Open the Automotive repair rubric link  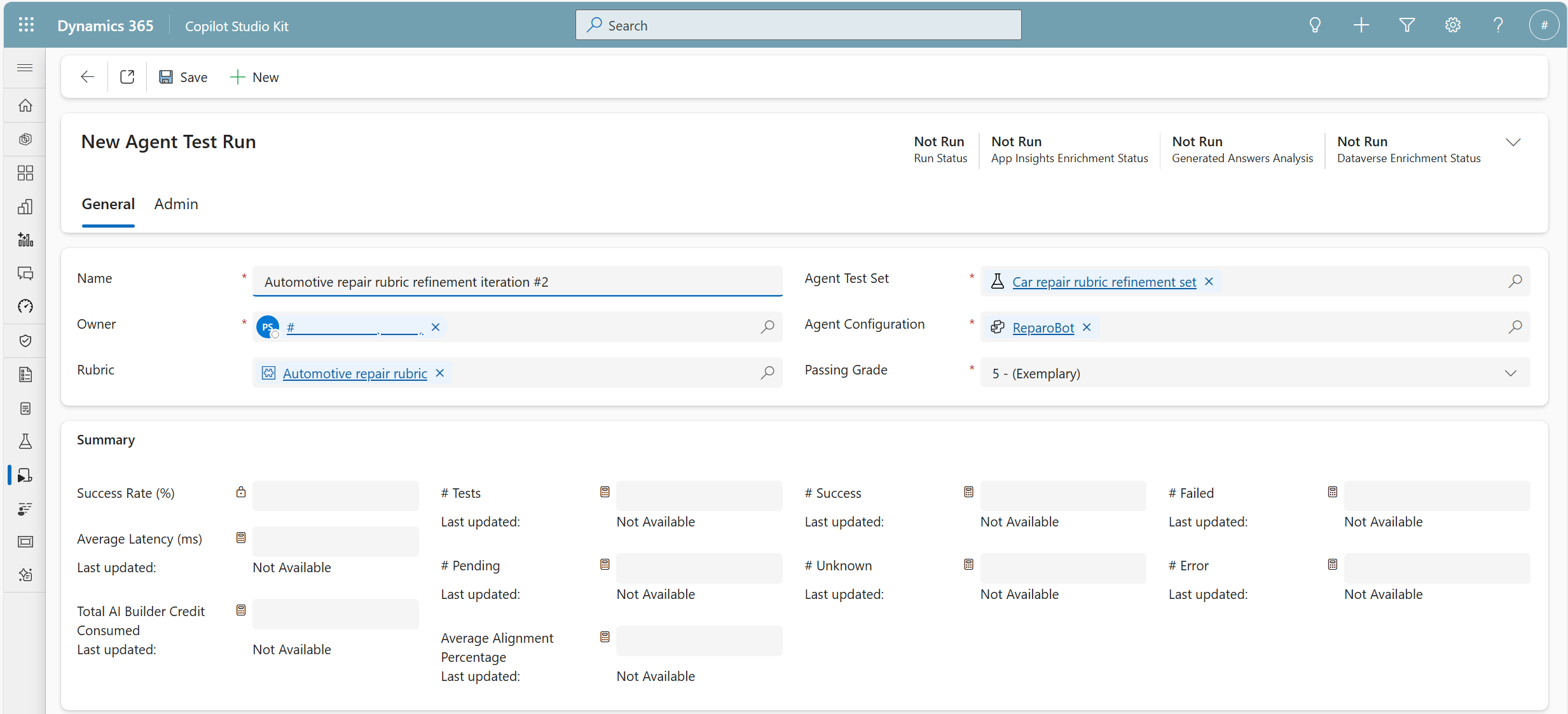pyautogui.click(x=355, y=373)
